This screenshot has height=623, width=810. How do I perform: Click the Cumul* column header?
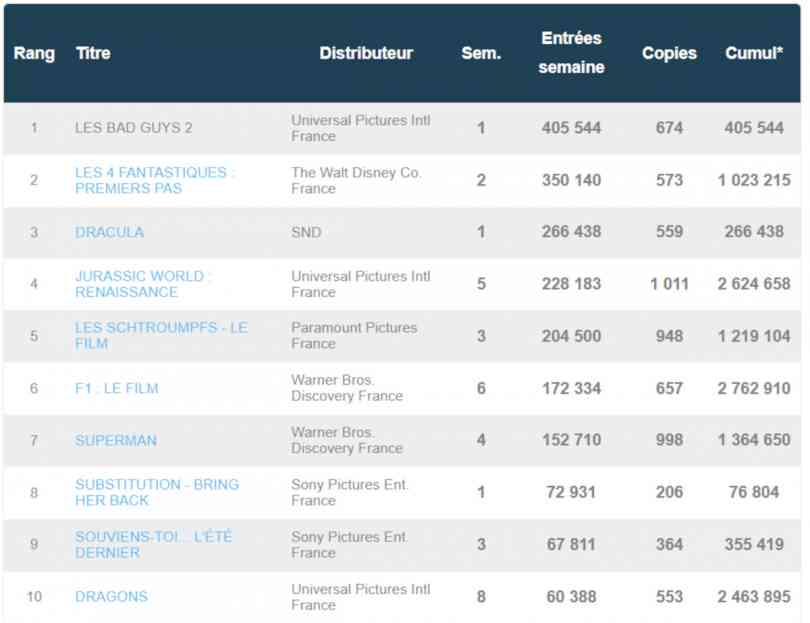pyautogui.click(x=754, y=53)
